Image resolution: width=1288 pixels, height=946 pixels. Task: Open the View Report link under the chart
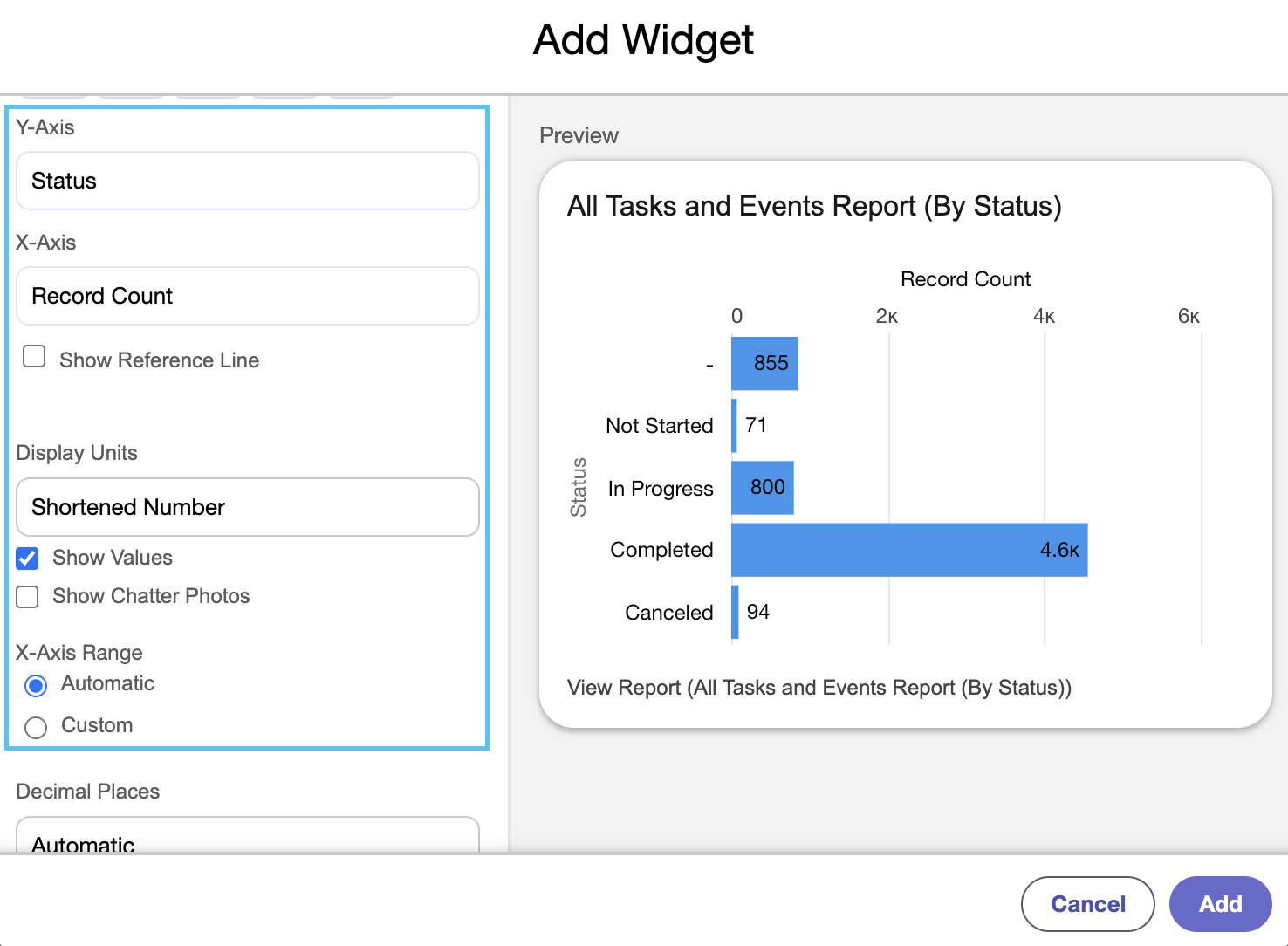819,688
